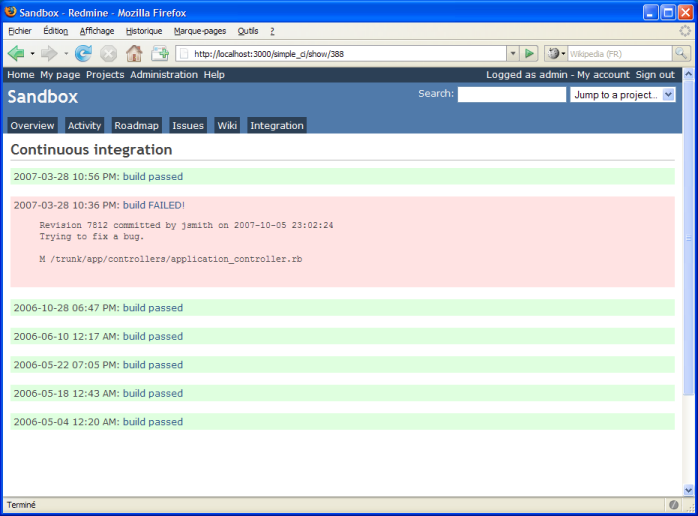Click the Wikipedia search engine icon
This screenshot has height=516, width=698.
point(552,54)
